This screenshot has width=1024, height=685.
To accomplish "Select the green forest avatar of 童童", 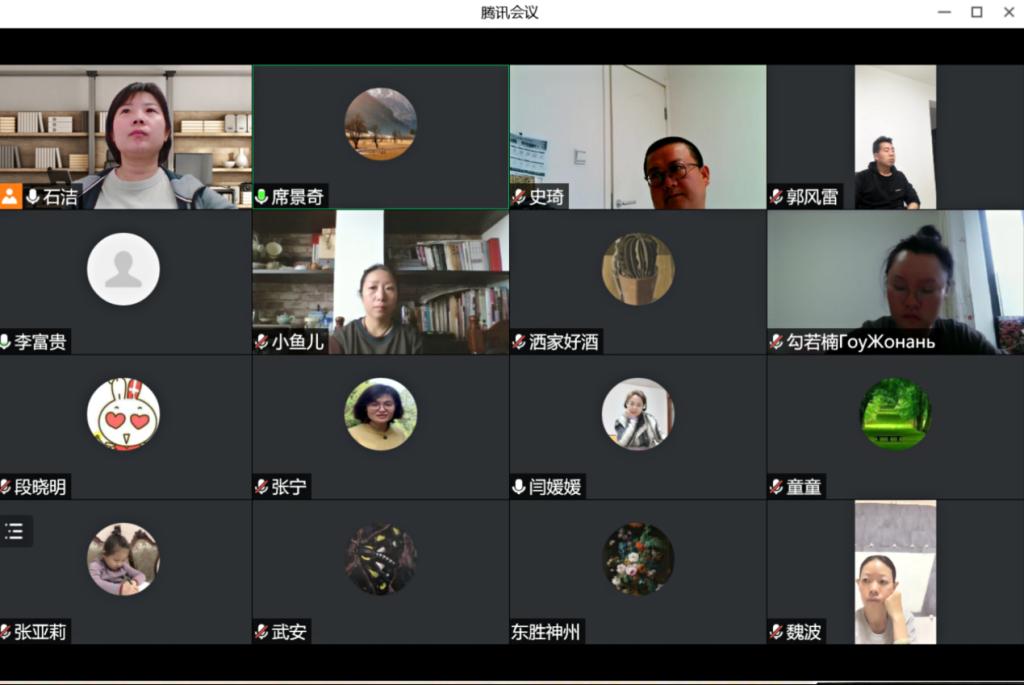I will point(895,414).
